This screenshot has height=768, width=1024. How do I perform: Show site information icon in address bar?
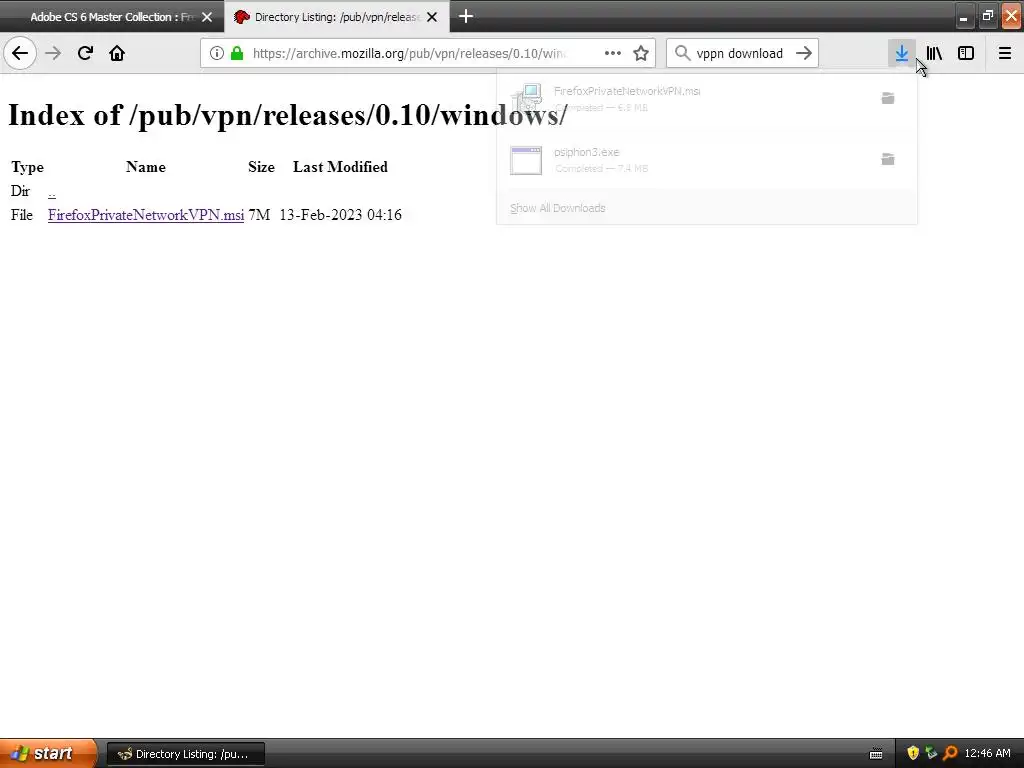coord(216,53)
